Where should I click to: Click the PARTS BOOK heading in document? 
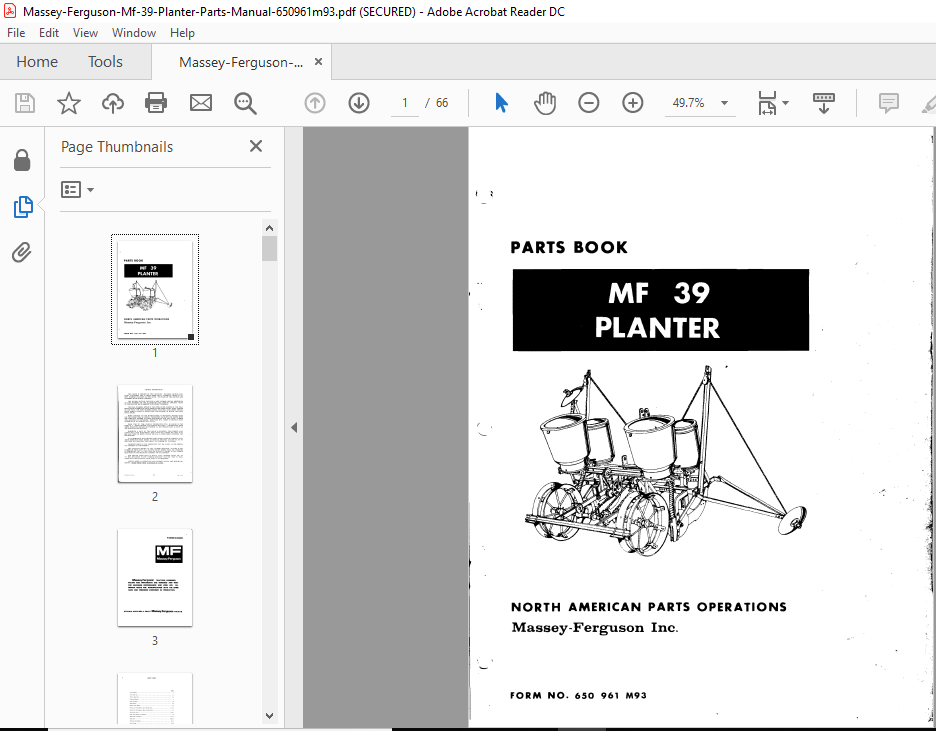click(x=569, y=247)
